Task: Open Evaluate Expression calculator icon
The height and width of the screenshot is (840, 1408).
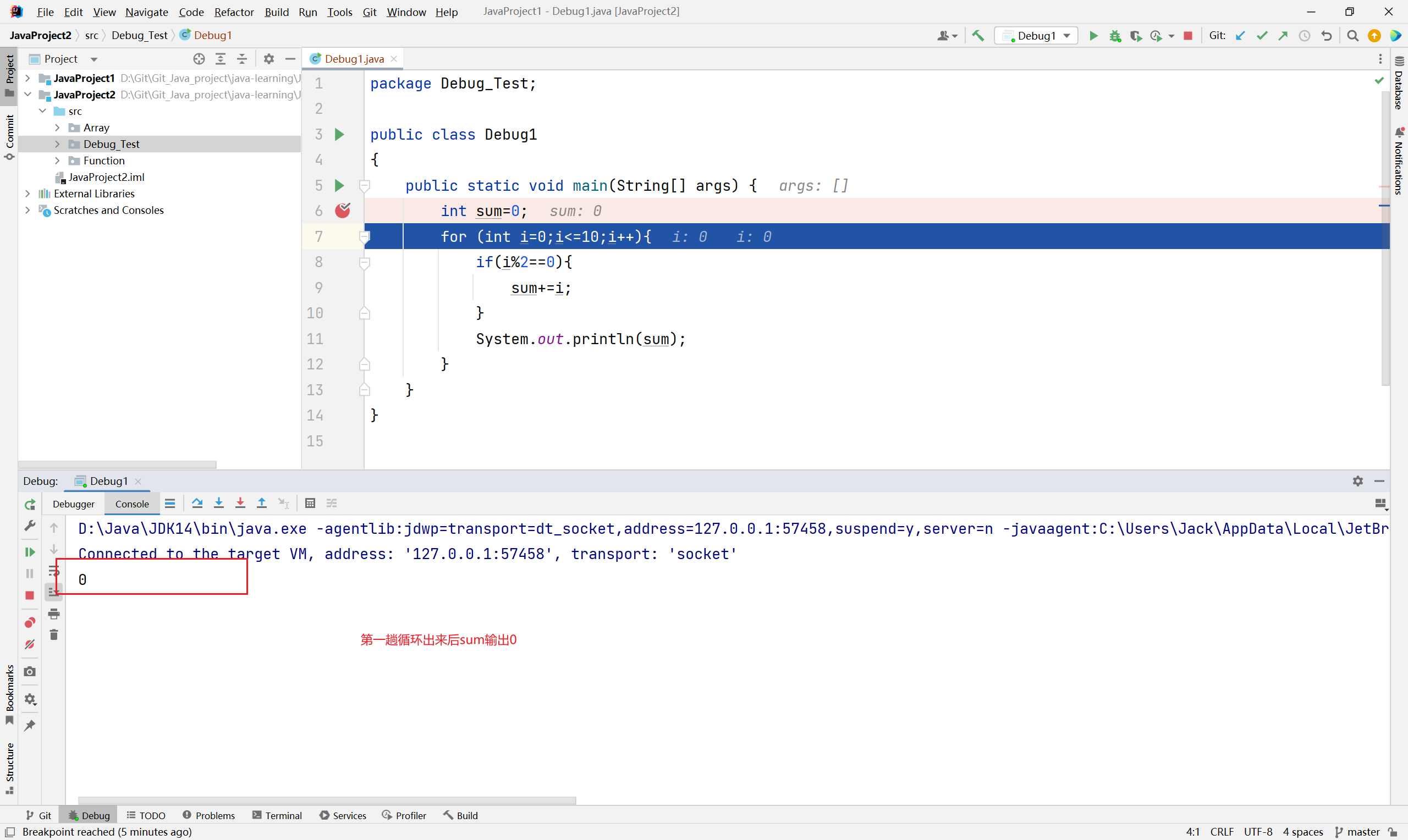Action: click(x=310, y=502)
